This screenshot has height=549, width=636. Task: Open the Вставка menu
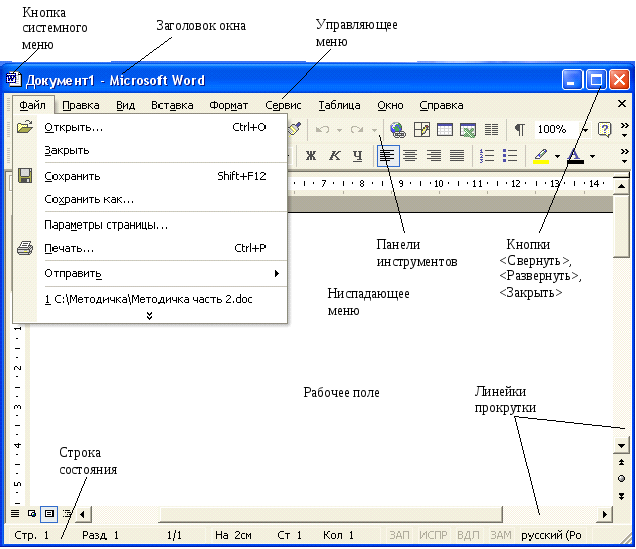pos(172,105)
